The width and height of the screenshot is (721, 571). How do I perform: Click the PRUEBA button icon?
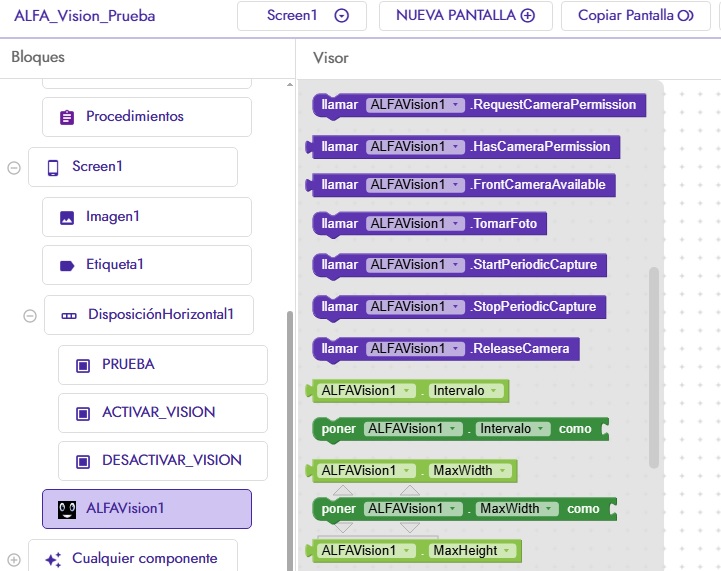click(x=83, y=365)
